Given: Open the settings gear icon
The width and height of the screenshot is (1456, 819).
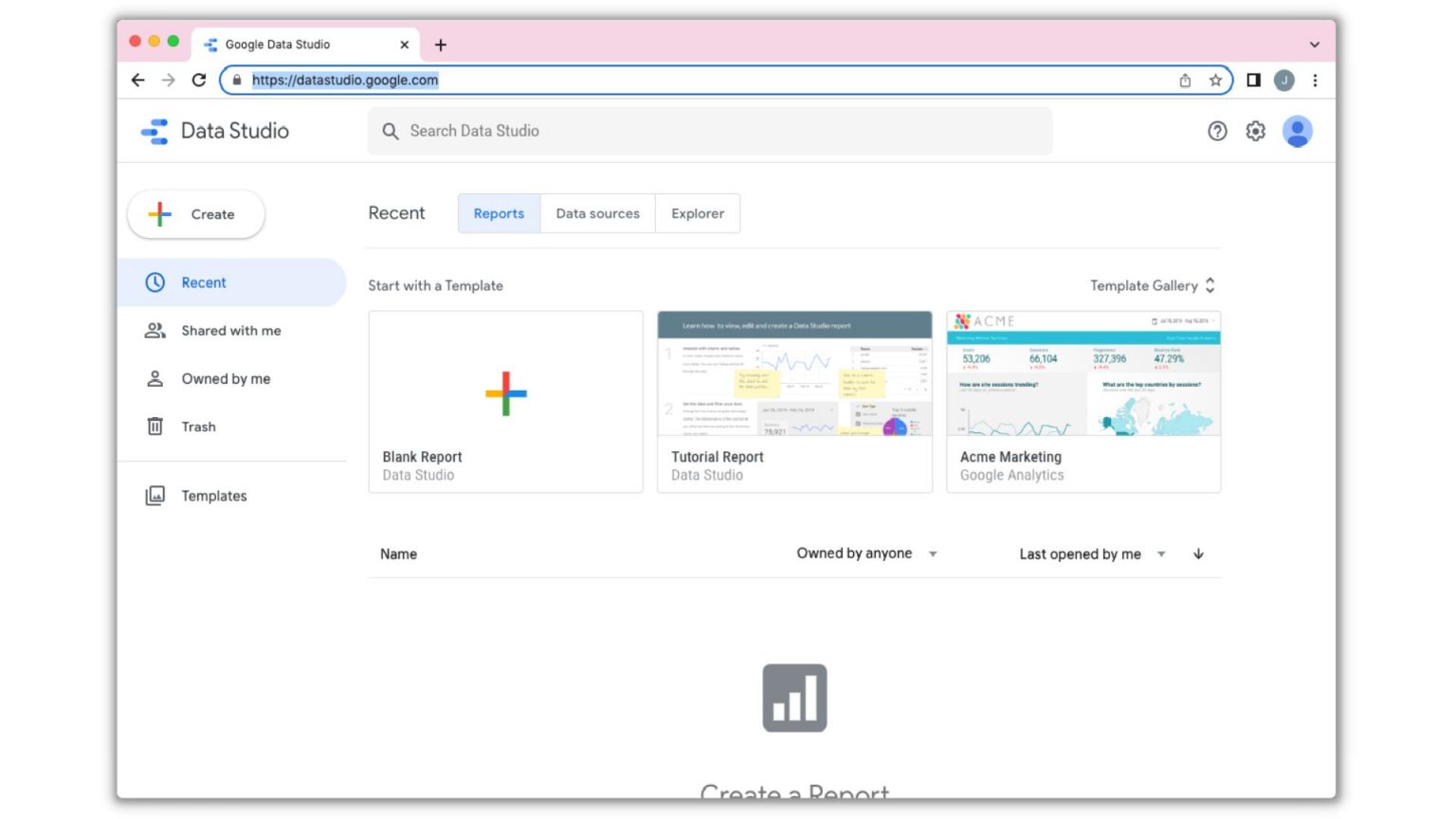Looking at the screenshot, I should 1255,132.
